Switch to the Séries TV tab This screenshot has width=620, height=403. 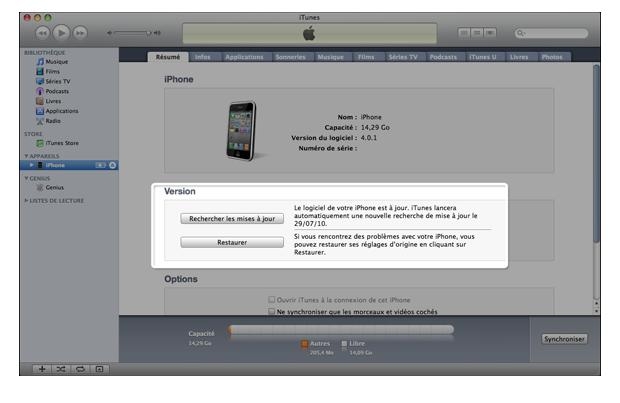[x=403, y=57]
